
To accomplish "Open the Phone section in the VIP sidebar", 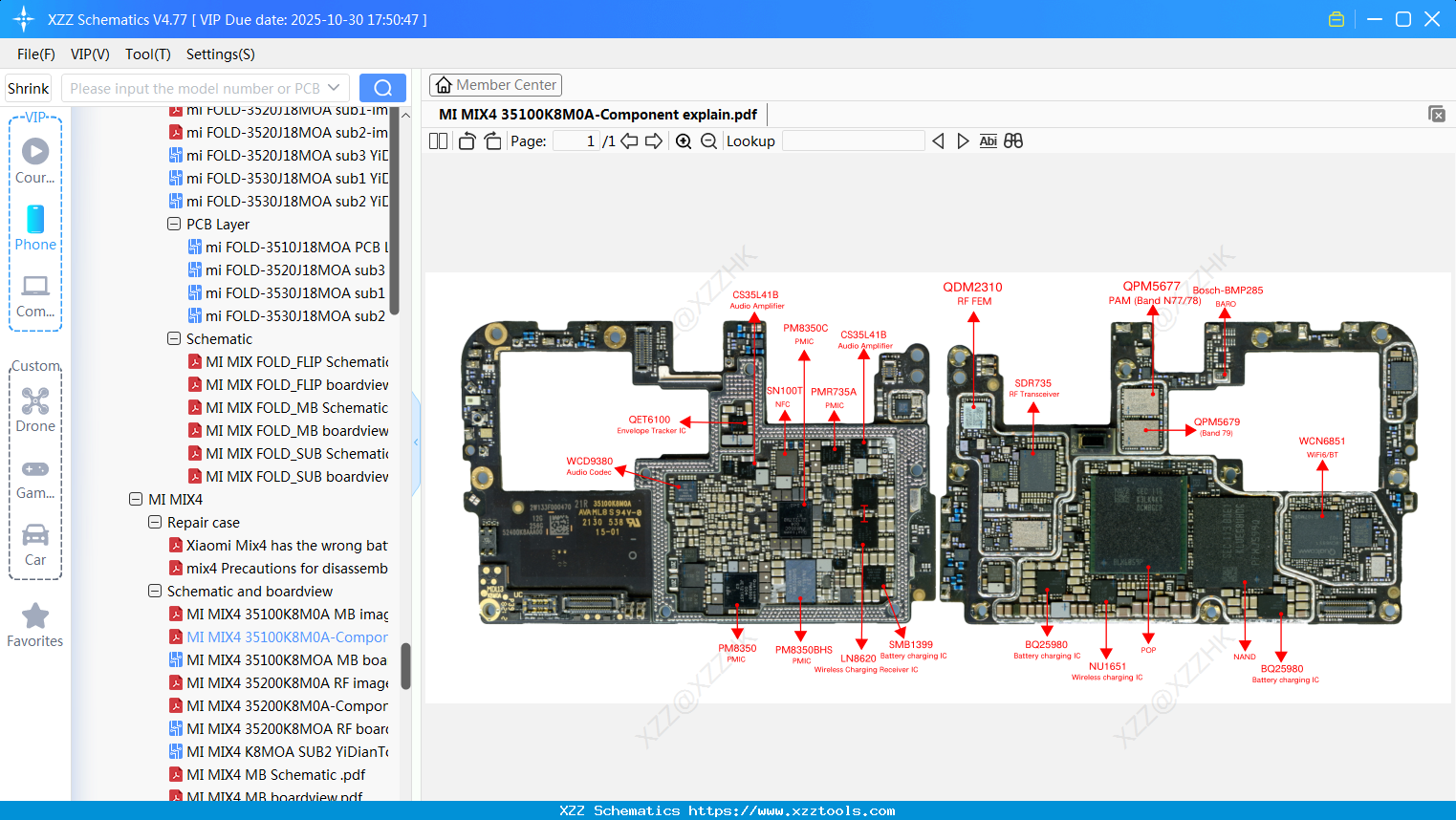I will (35, 229).
